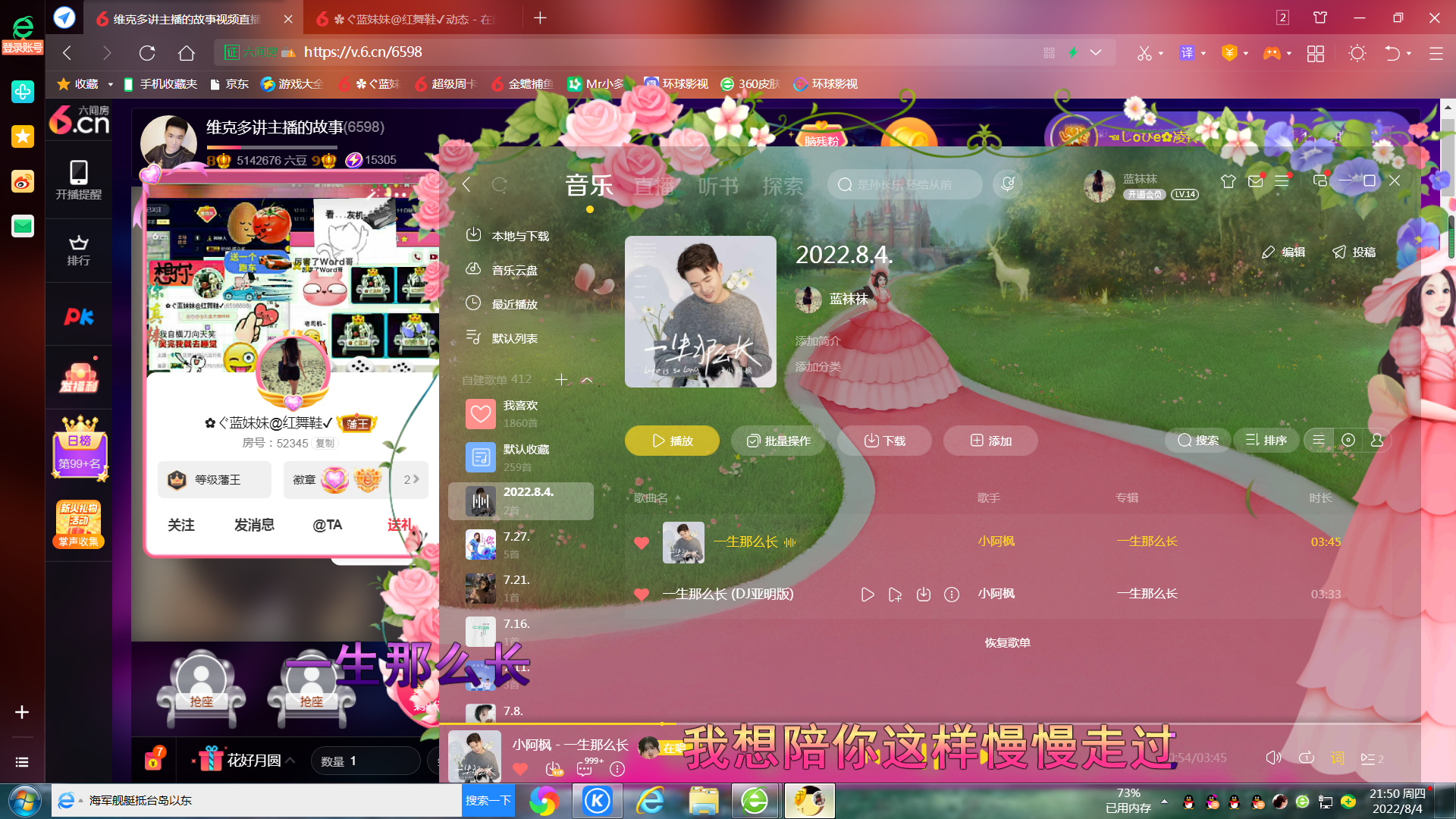Screen dimensions: 1456x819
Task: Create new playlist with plus icon
Action: 561,379
